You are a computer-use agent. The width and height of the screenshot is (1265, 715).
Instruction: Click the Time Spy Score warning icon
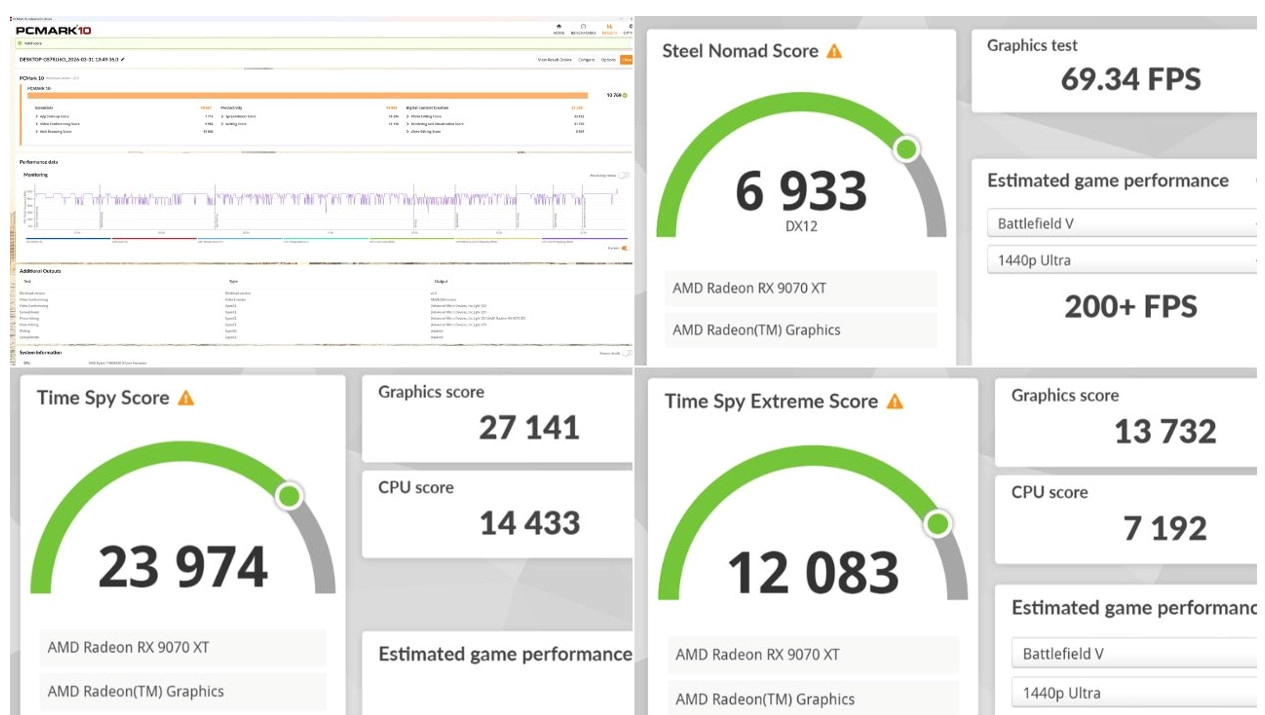coord(186,398)
